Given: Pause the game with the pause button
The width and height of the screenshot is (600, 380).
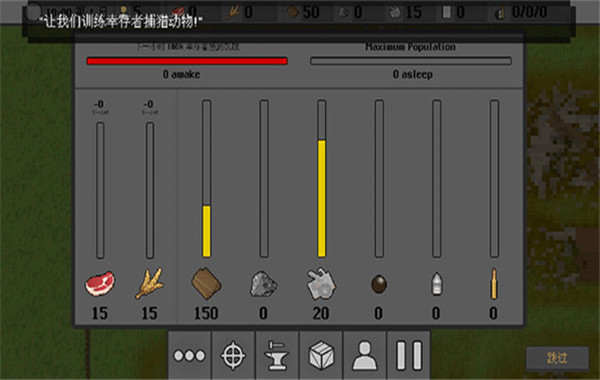Looking at the screenshot, I should click(409, 356).
